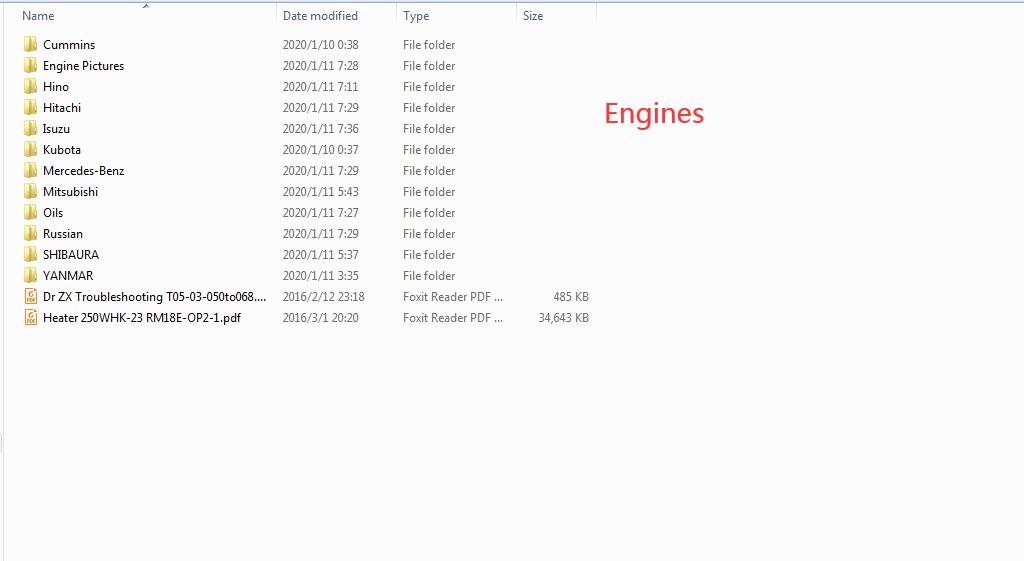Screen dimensions: 1024x561
Task: Click Foxit Reader PDF type in Dr ZX row
Action: point(453,297)
